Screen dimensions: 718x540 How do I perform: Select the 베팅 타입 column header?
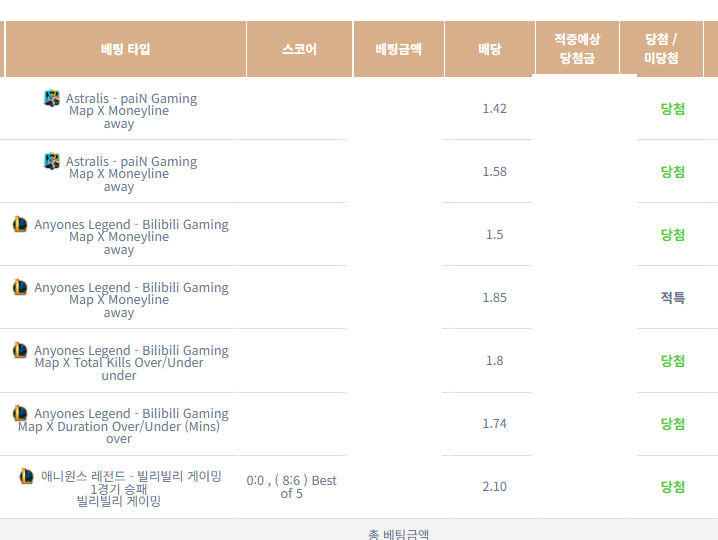(125, 49)
